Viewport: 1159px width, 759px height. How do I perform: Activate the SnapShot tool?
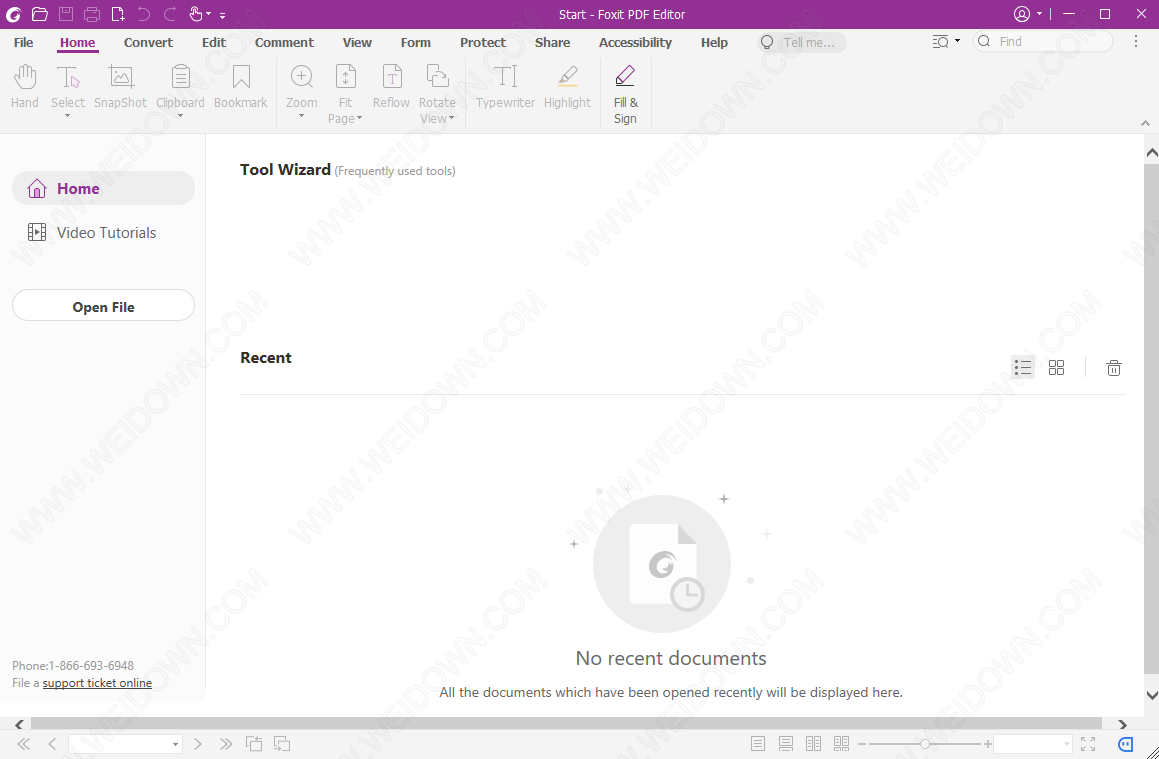(x=120, y=86)
